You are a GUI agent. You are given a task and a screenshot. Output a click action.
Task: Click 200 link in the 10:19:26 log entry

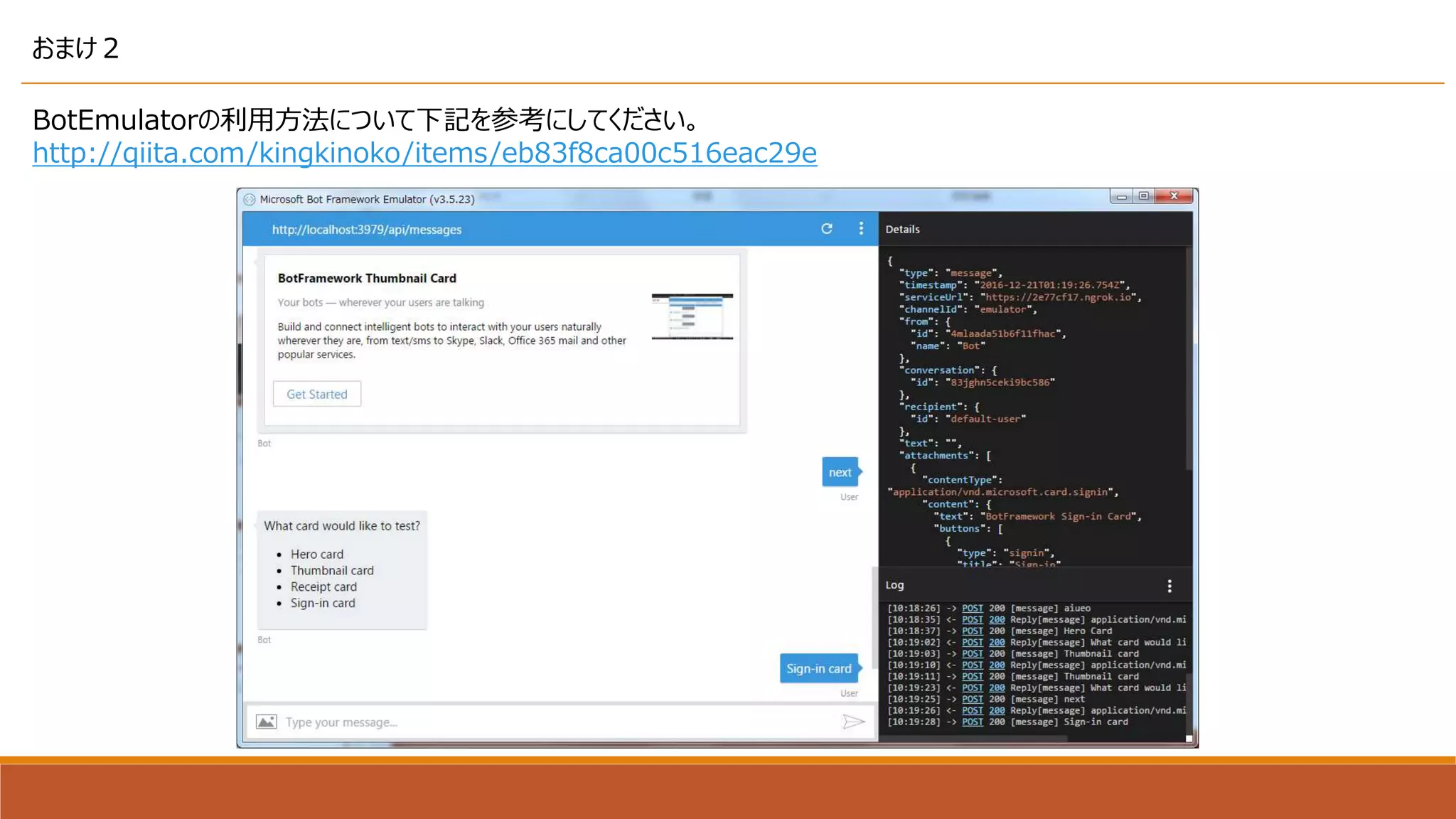coord(997,711)
